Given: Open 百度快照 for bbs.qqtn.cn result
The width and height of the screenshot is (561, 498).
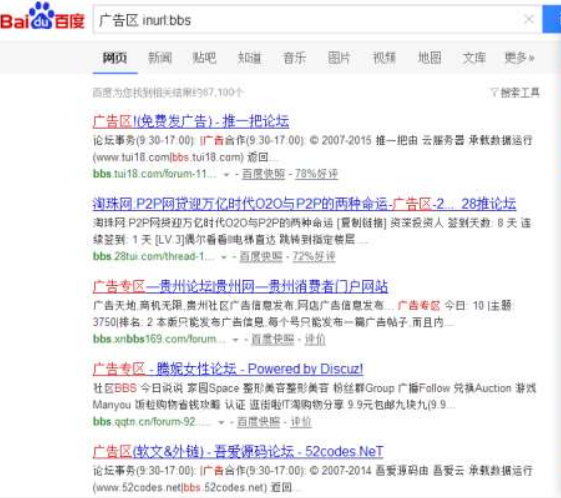Looking at the screenshot, I should click(x=259, y=422).
